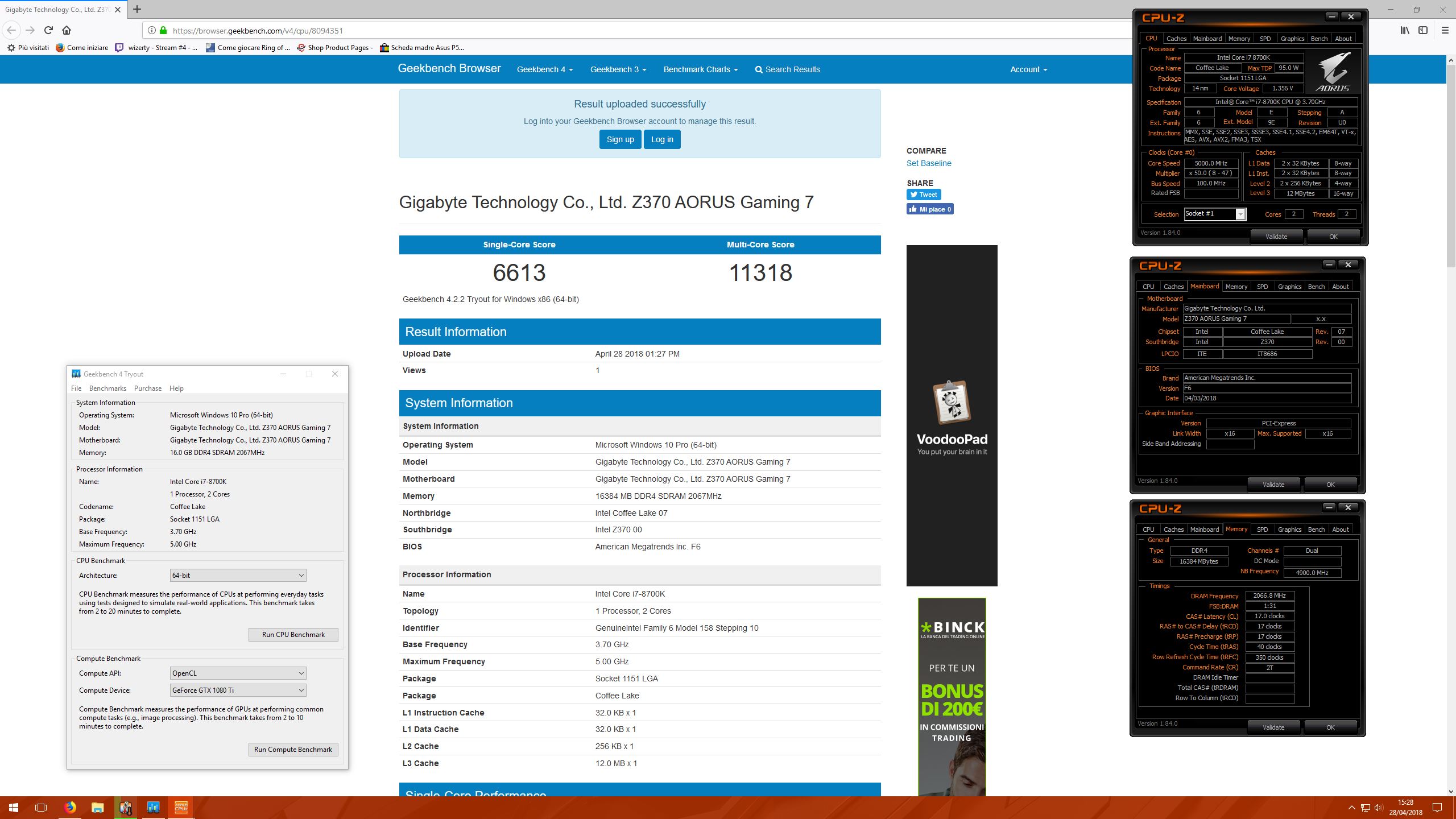
Task: Share result with Tweet button
Action: pyautogui.click(x=924, y=195)
